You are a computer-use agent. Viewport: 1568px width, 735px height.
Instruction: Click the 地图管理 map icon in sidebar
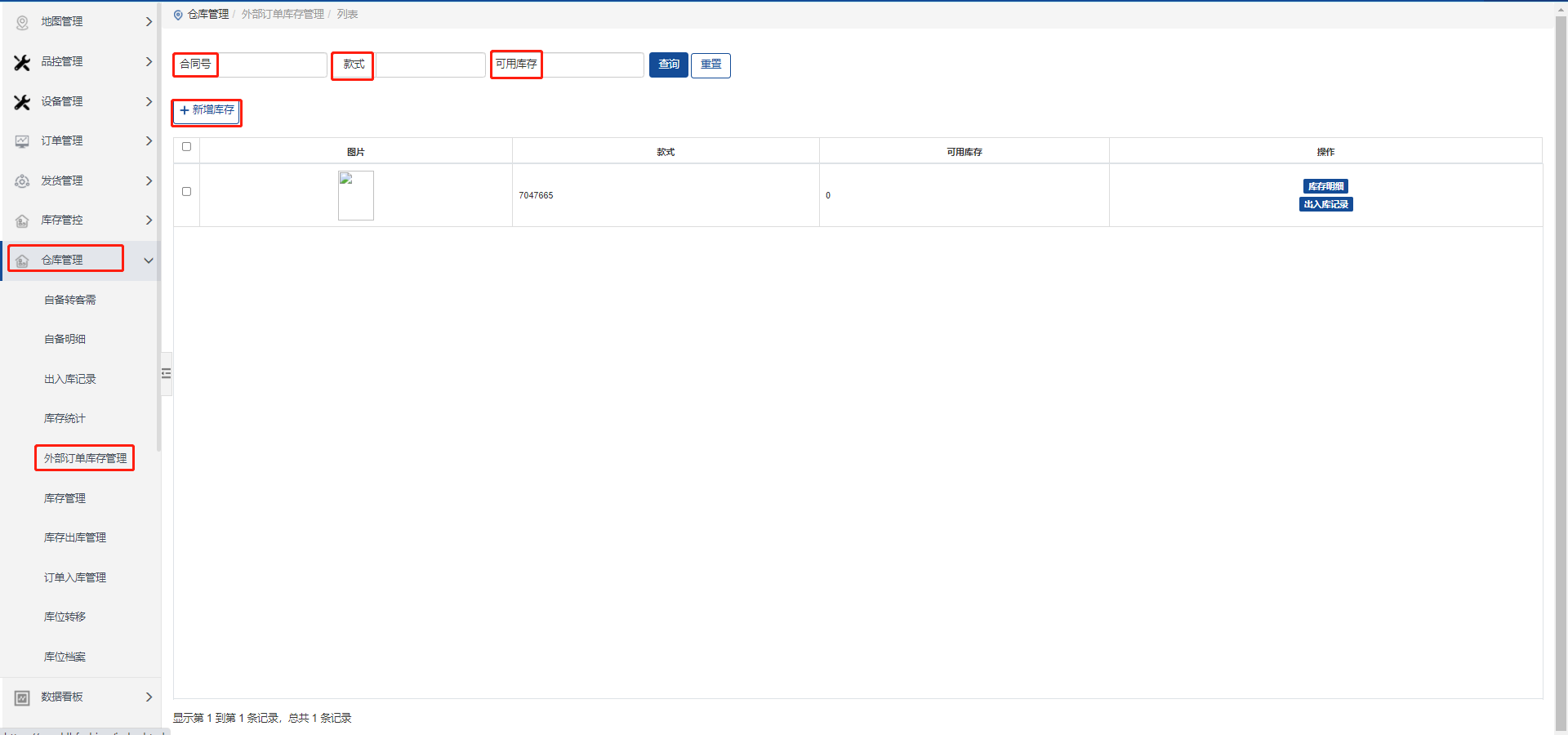coord(22,22)
